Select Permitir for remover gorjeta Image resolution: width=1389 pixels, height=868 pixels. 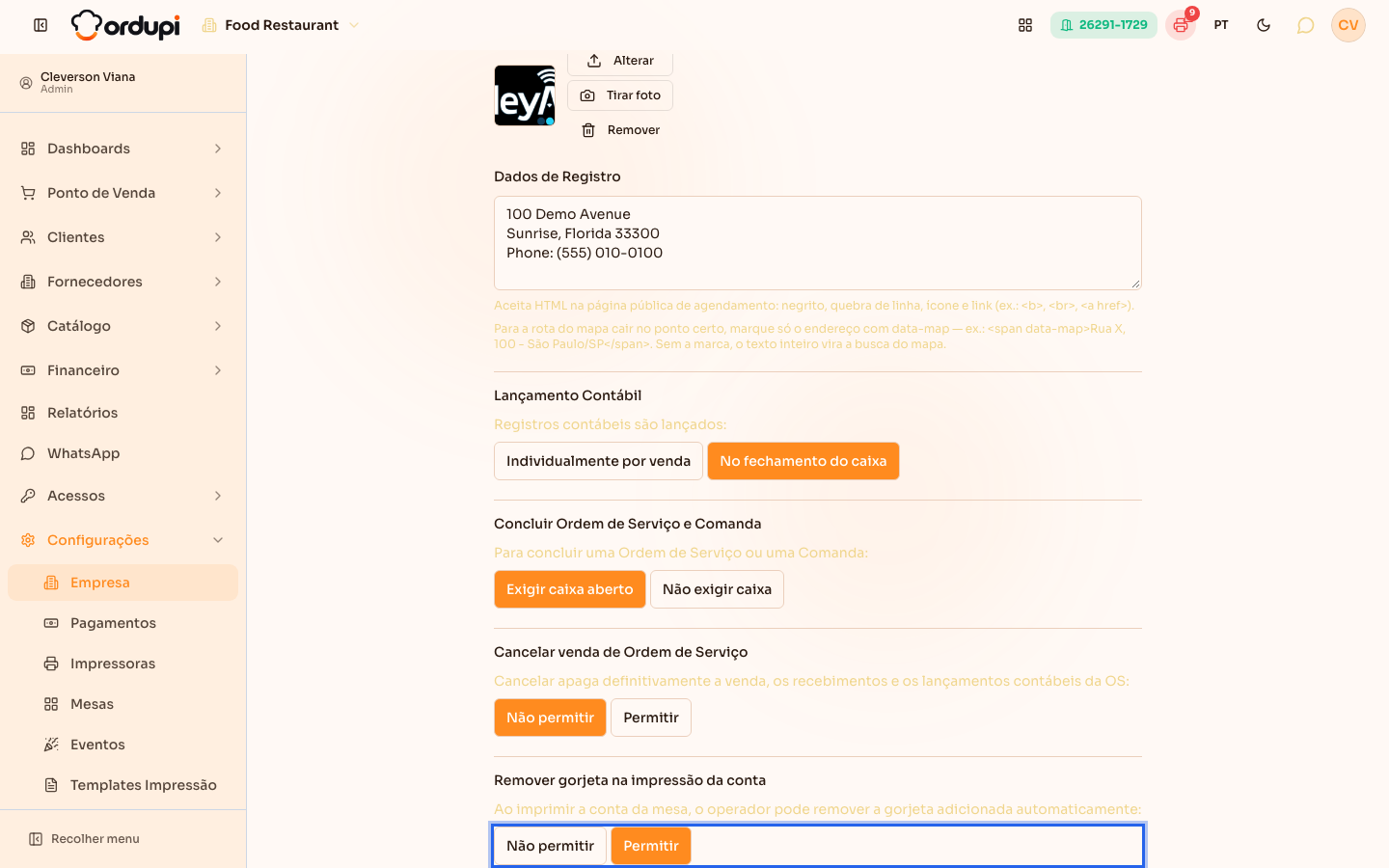click(651, 846)
